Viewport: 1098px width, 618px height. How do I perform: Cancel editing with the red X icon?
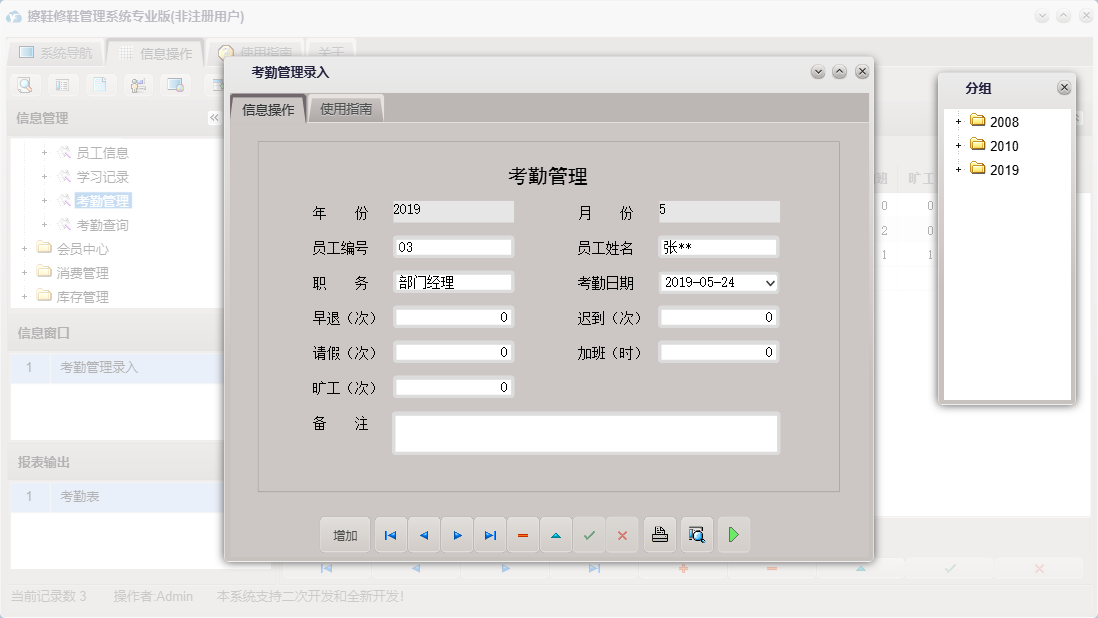pos(622,535)
